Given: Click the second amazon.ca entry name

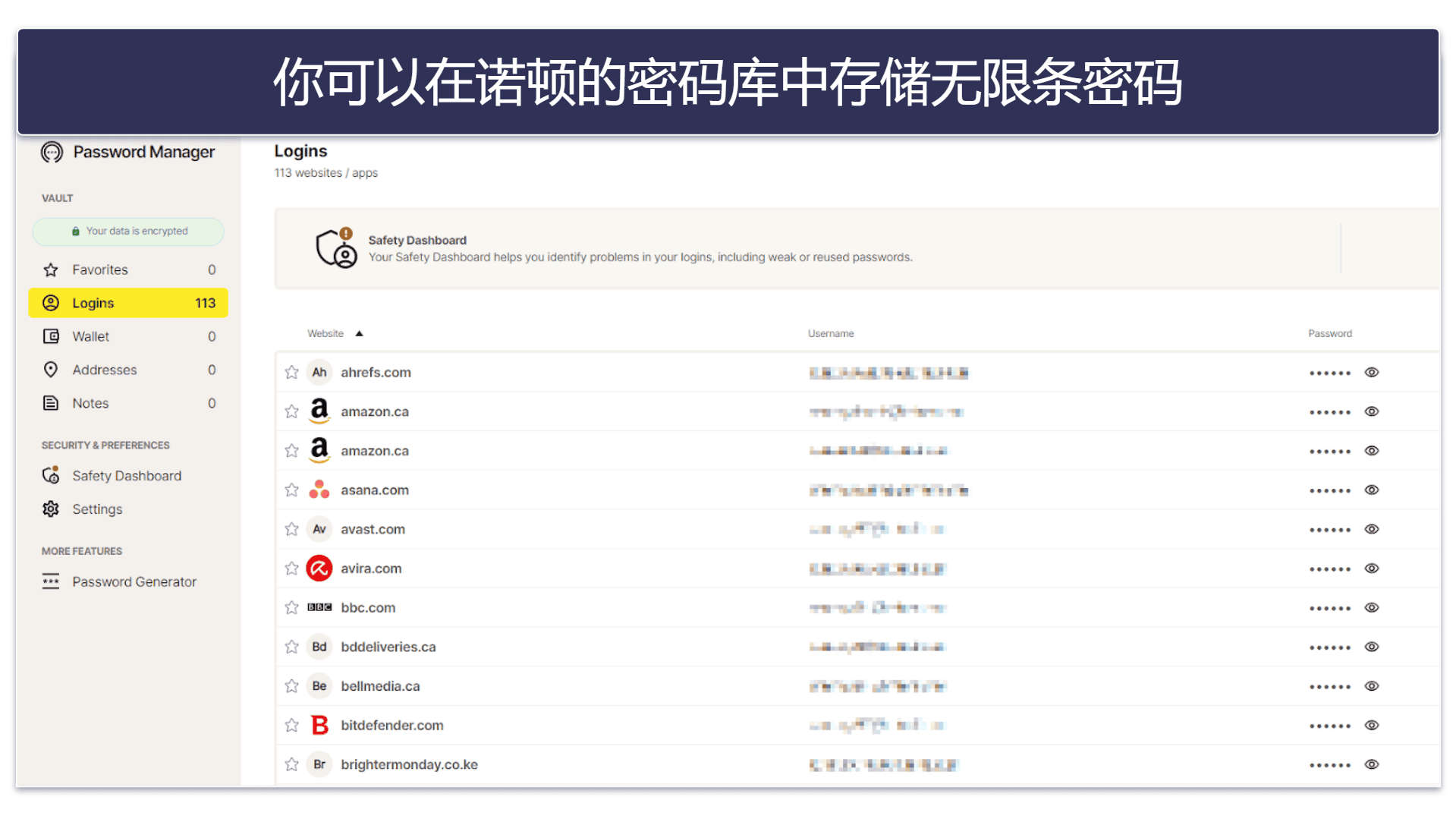Looking at the screenshot, I should (x=375, y=452).
